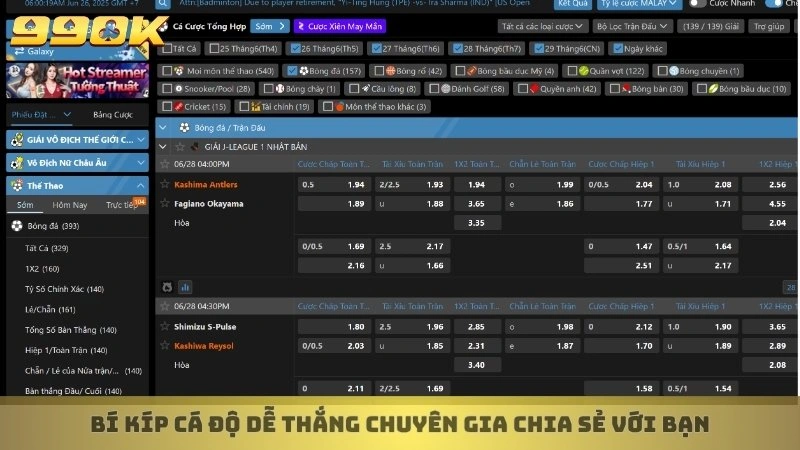Expand the Bộ Lọc Trận Đấu dropdown
Viewport: 800px width, 450px height.
click(x=630, y=26)
